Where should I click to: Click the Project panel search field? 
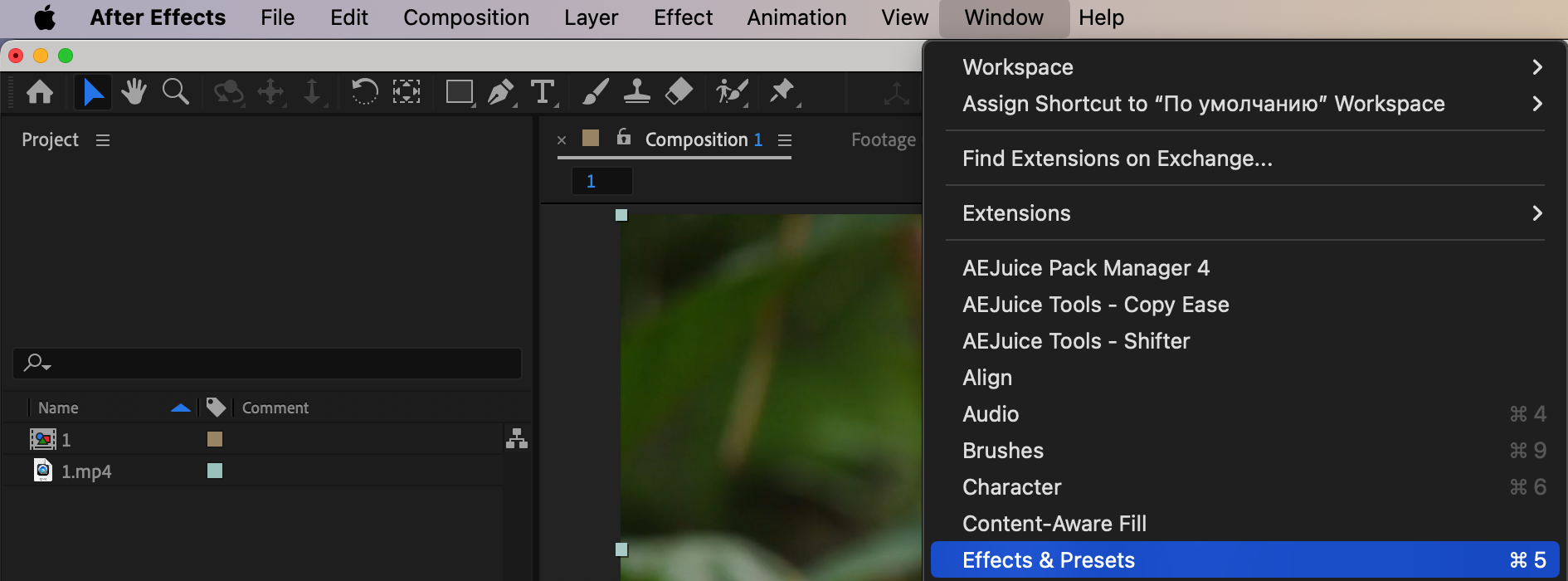pos(274,363)
